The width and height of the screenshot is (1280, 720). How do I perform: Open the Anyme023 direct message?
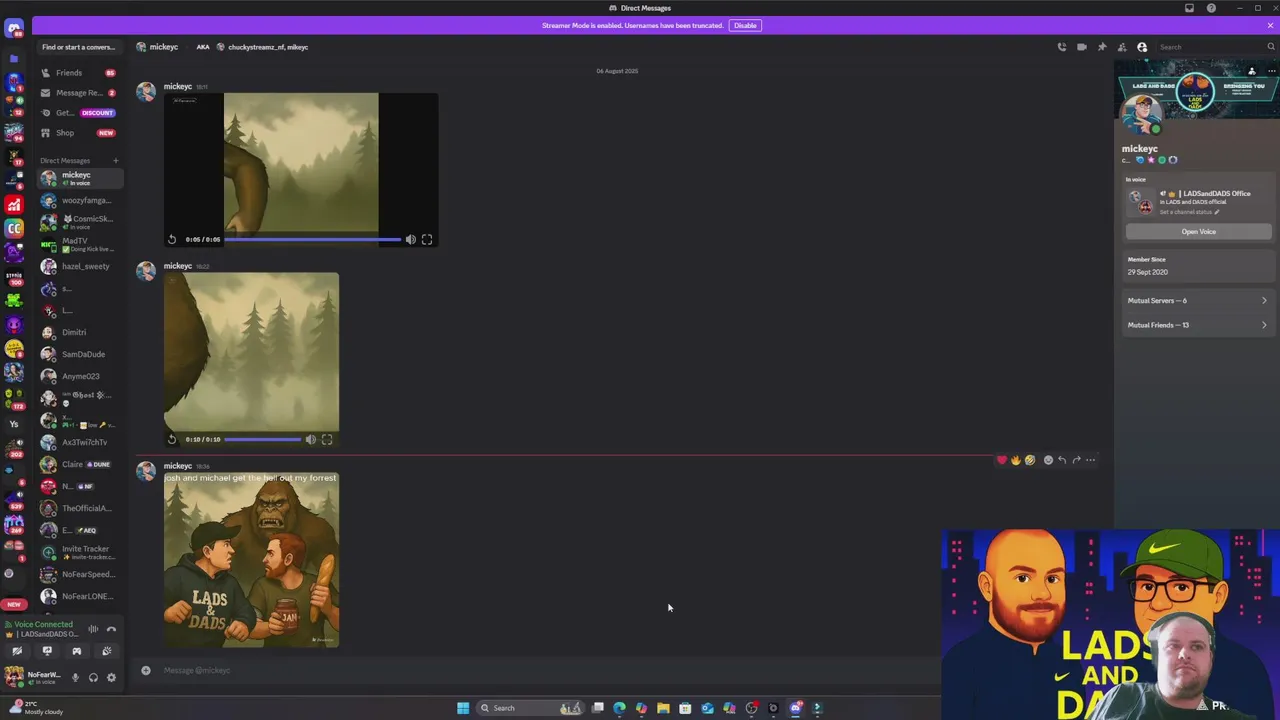79,376
